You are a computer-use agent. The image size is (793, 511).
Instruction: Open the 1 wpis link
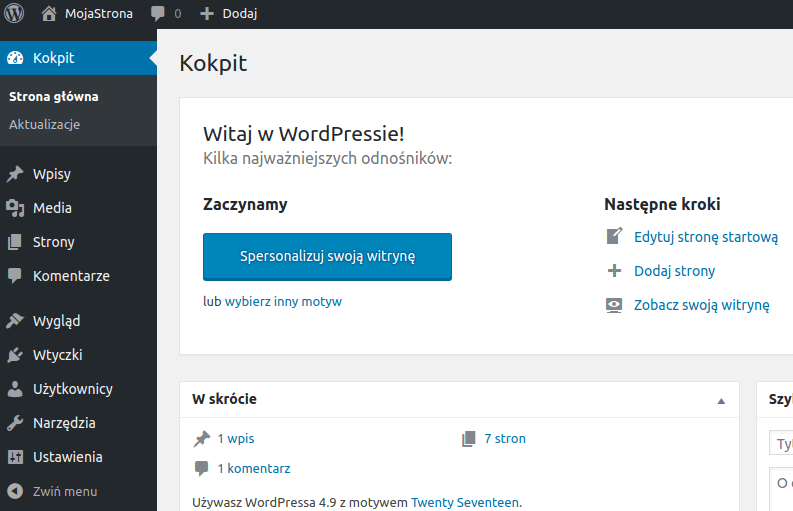click(x=236, y=439)
